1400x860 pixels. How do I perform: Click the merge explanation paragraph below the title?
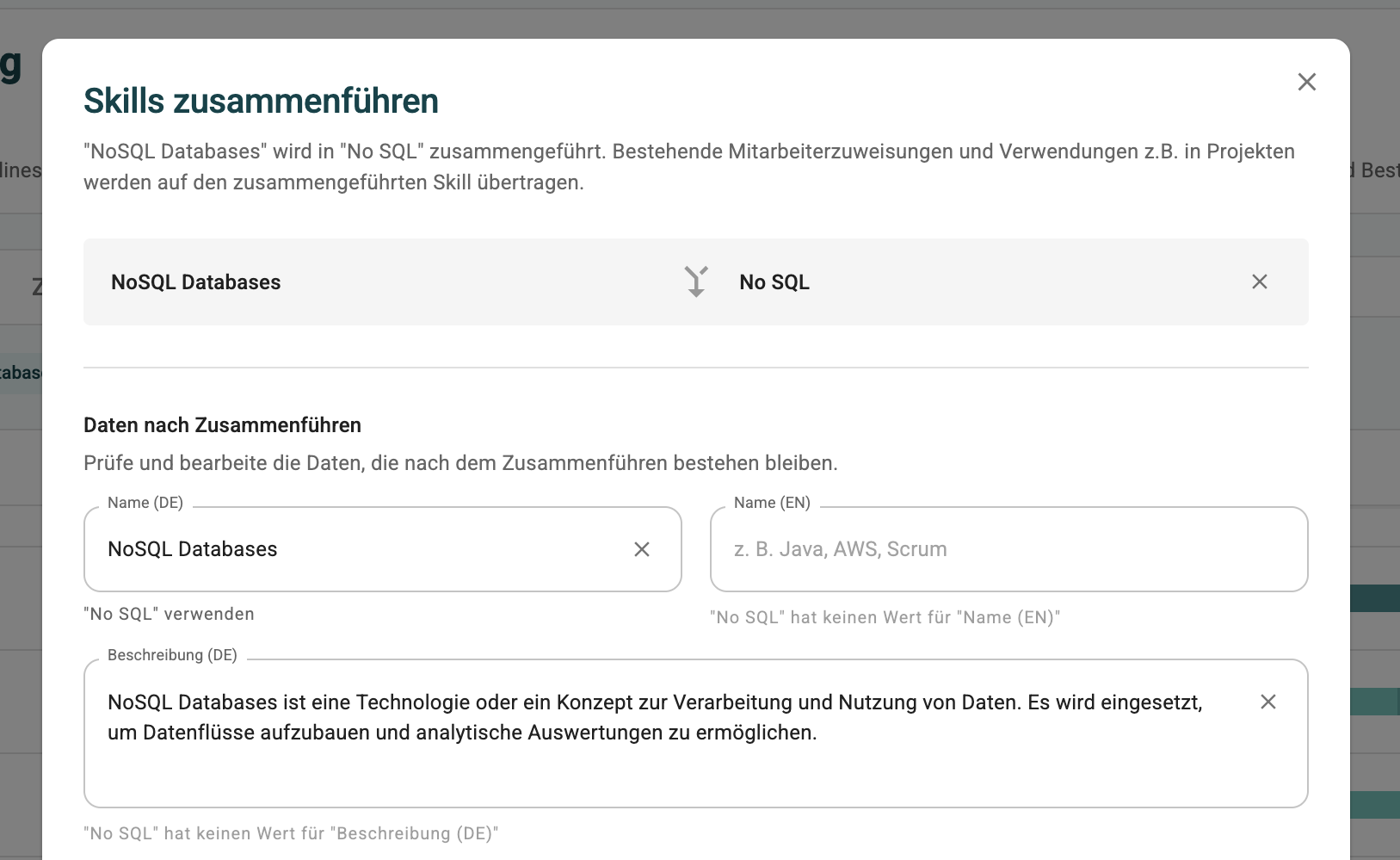[689, 167]
